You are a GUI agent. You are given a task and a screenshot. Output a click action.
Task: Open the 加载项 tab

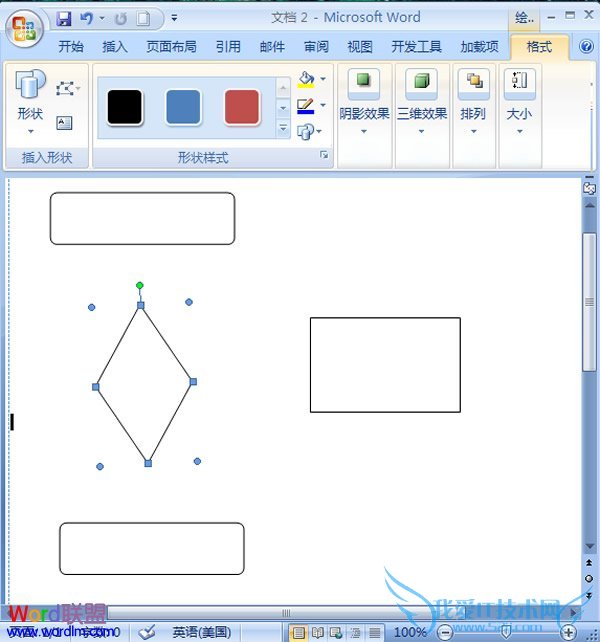[480, 47]
